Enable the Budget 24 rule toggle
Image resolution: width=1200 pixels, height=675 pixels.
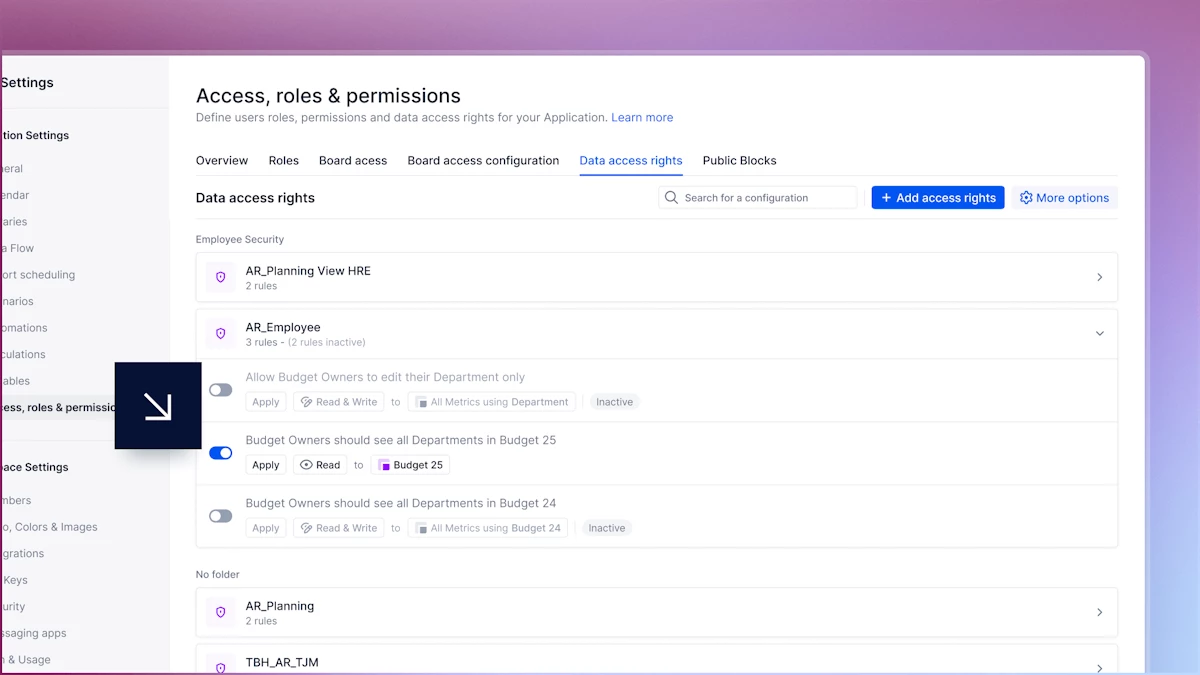tap(220, 516)
